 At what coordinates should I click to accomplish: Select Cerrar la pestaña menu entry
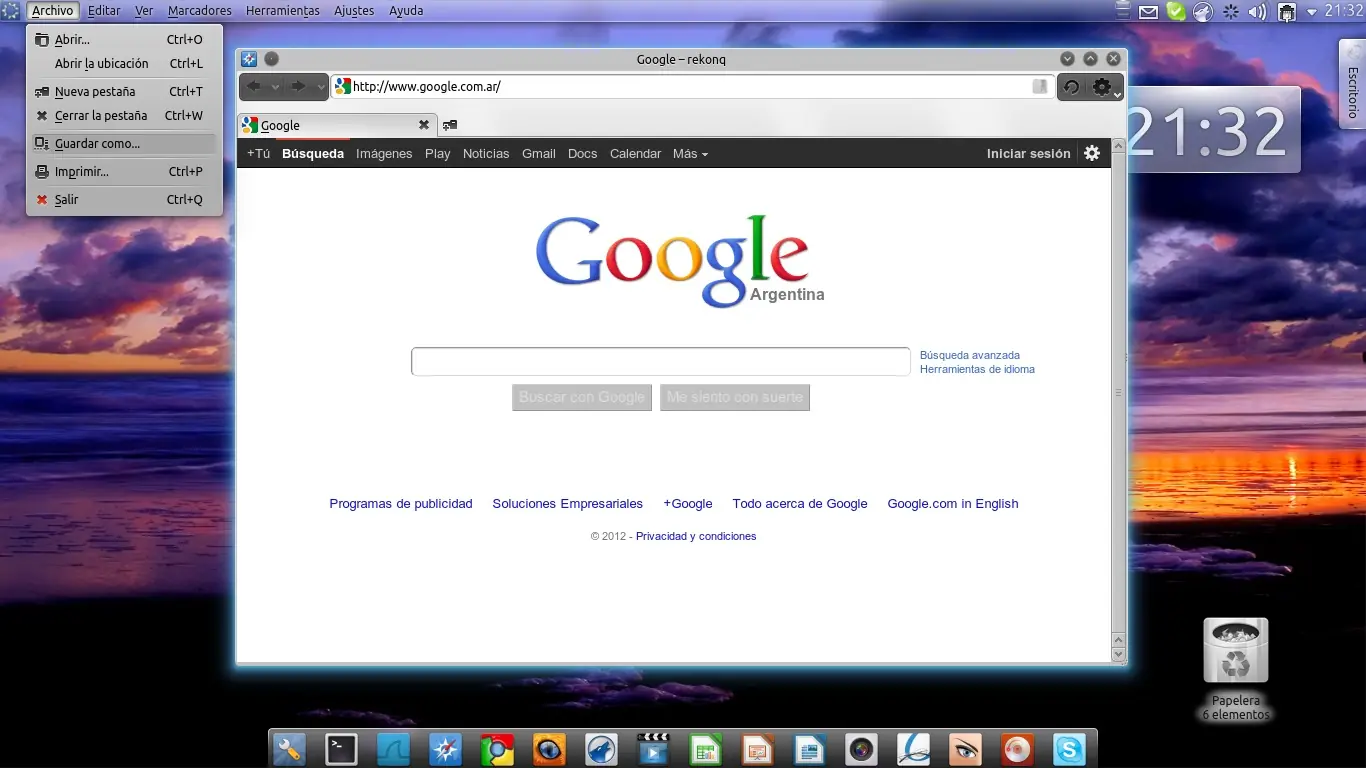tap(124, 116)
